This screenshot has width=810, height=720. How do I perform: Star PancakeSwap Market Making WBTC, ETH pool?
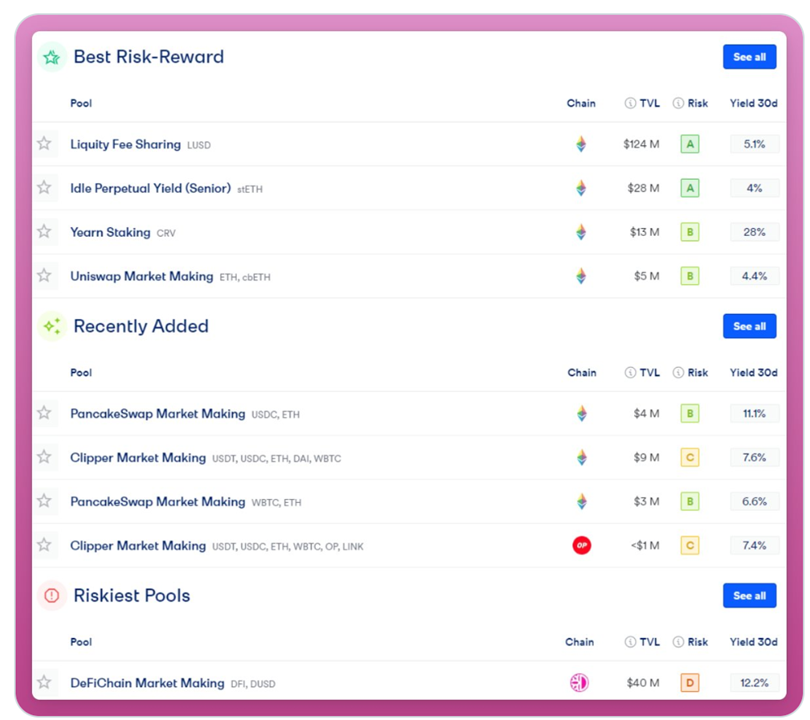pyautogui.click(x=44, y=500)
